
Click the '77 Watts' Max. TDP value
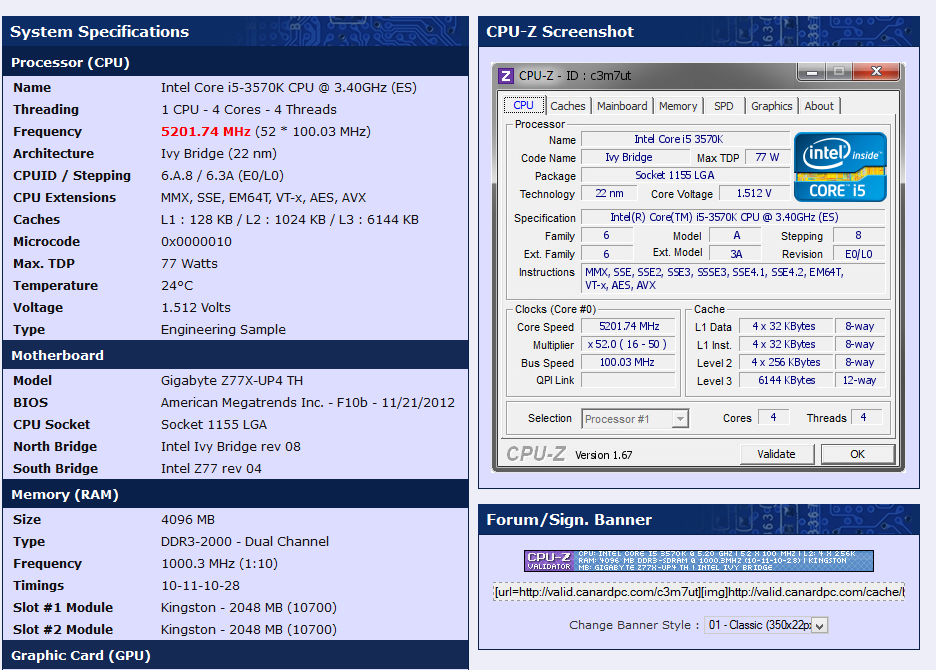point(189,264)
